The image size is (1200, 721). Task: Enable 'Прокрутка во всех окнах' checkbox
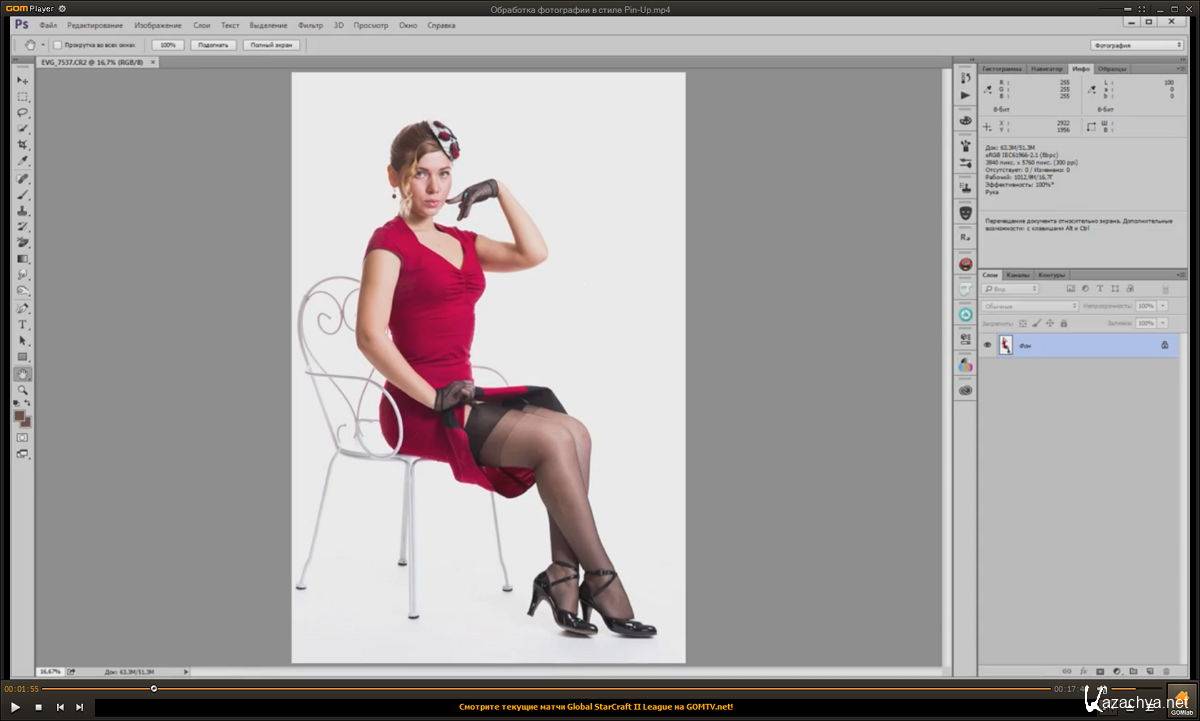57,45
